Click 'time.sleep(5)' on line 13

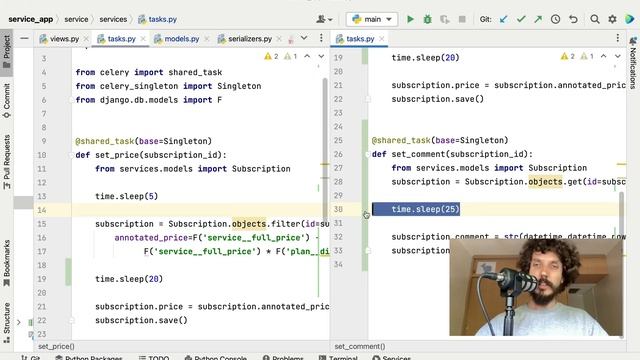127,196
